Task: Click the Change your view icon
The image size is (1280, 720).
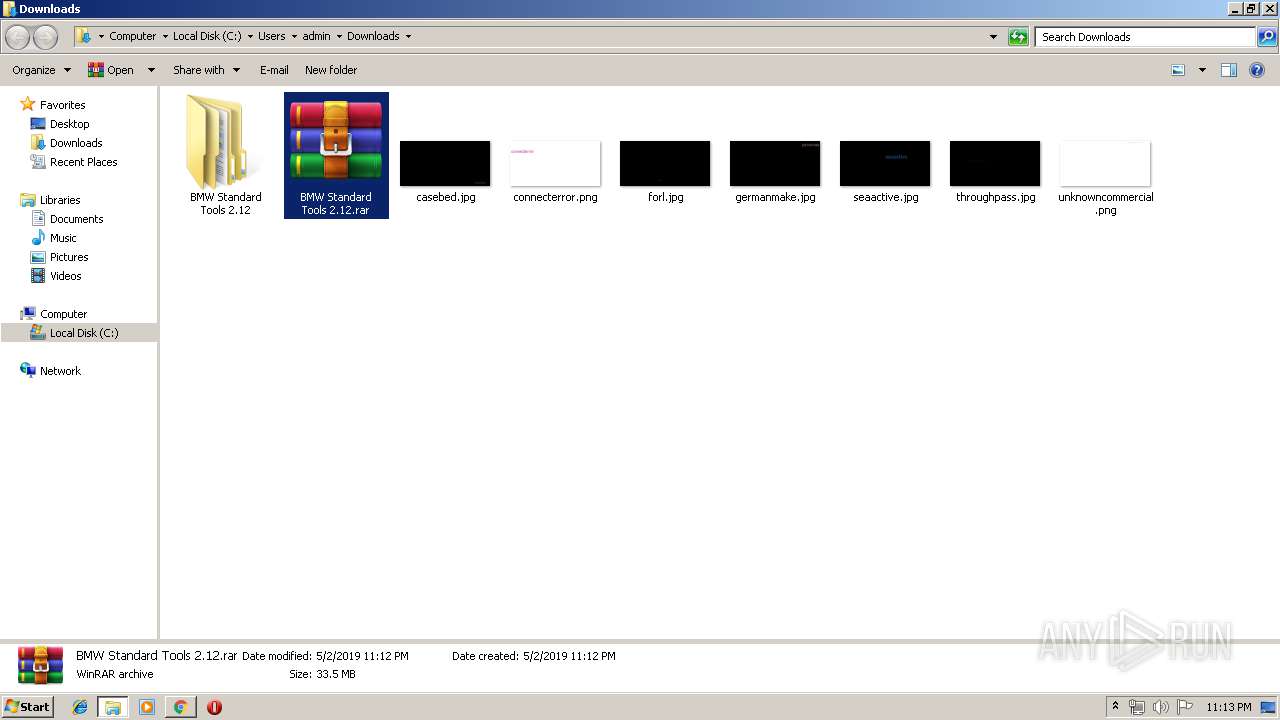Action: [x=1178, y=70]
